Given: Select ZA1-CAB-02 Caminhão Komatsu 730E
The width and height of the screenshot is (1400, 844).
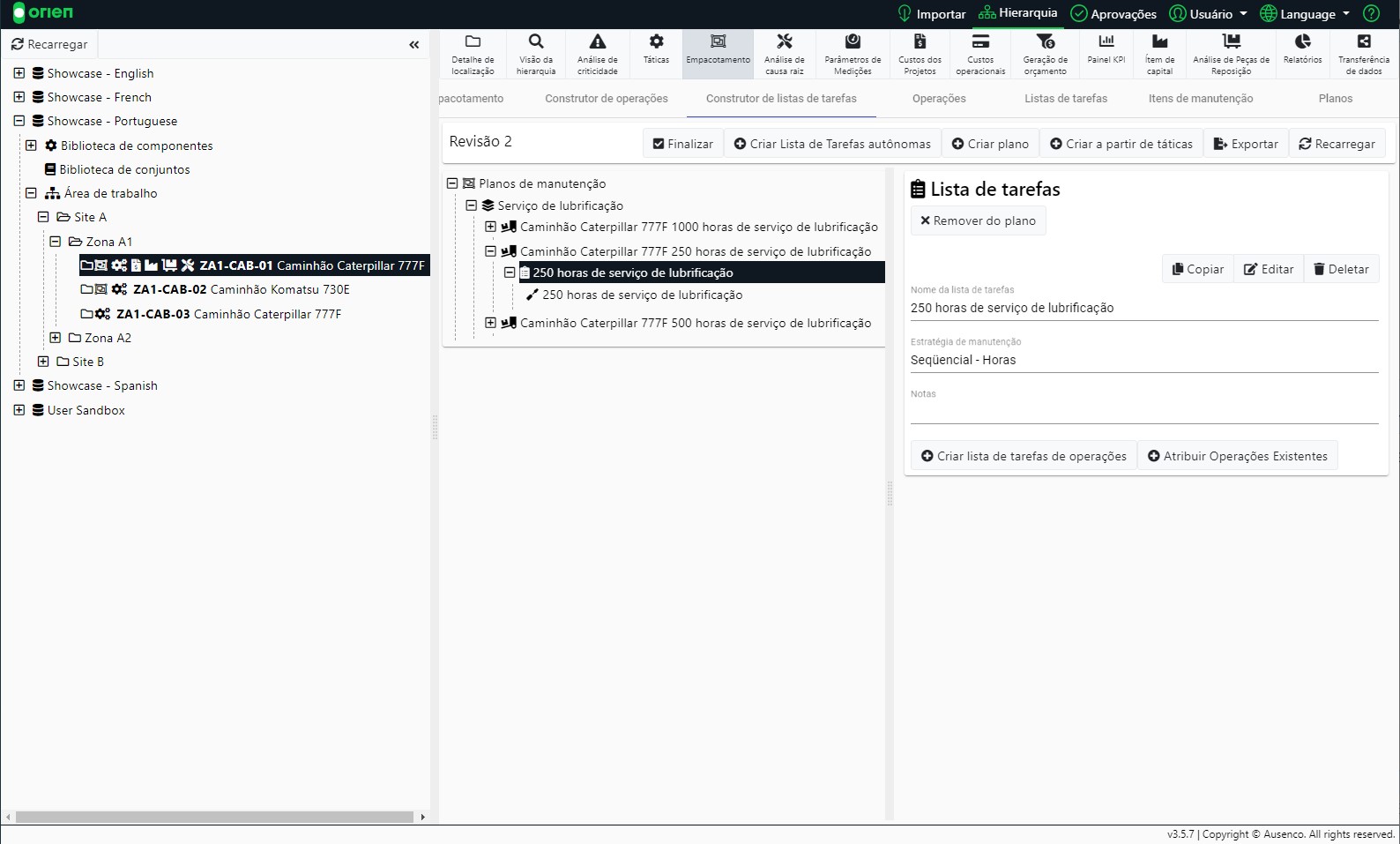Looking at the screenshot, I should tap(215, 289).
